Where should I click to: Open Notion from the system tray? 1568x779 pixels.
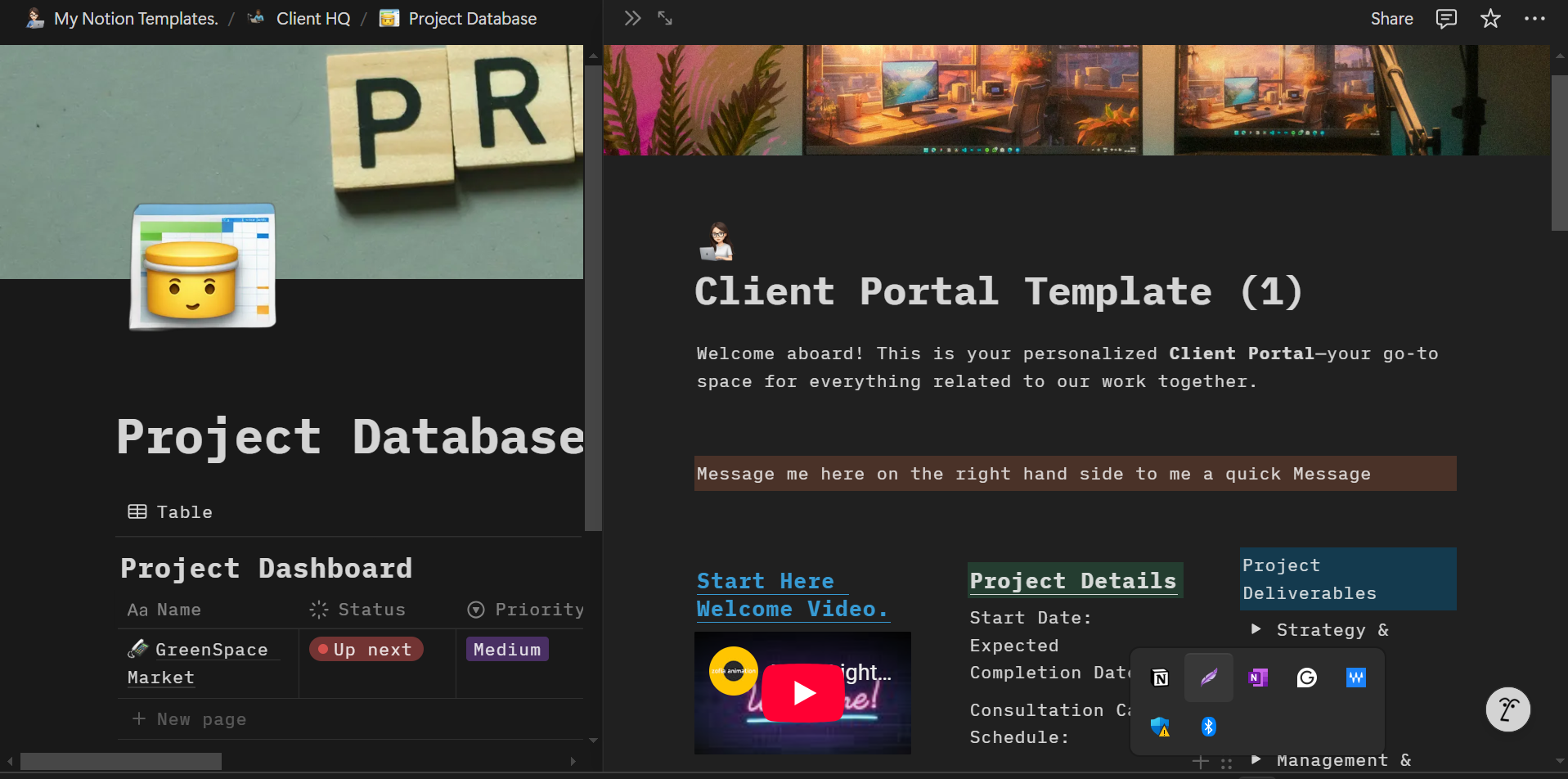point(1160,678)
